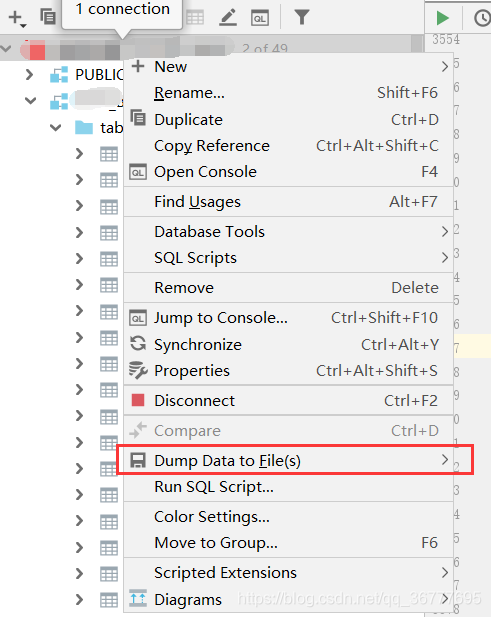491x617 pixels.
Task: Click the arrow beside Dump Data to File(s)
Action: pyautogui.click(x=445, y=460)
